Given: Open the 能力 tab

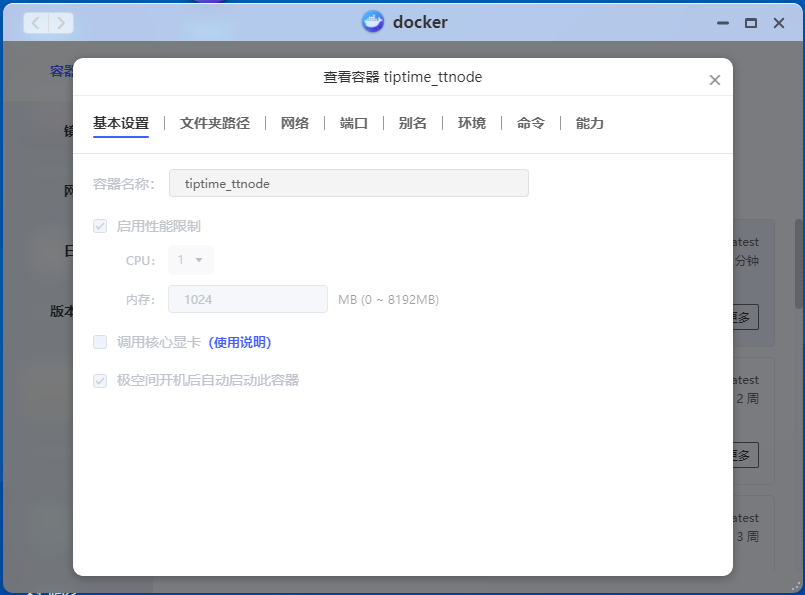Looking at the screenshot, I should (x=590, y=123).
